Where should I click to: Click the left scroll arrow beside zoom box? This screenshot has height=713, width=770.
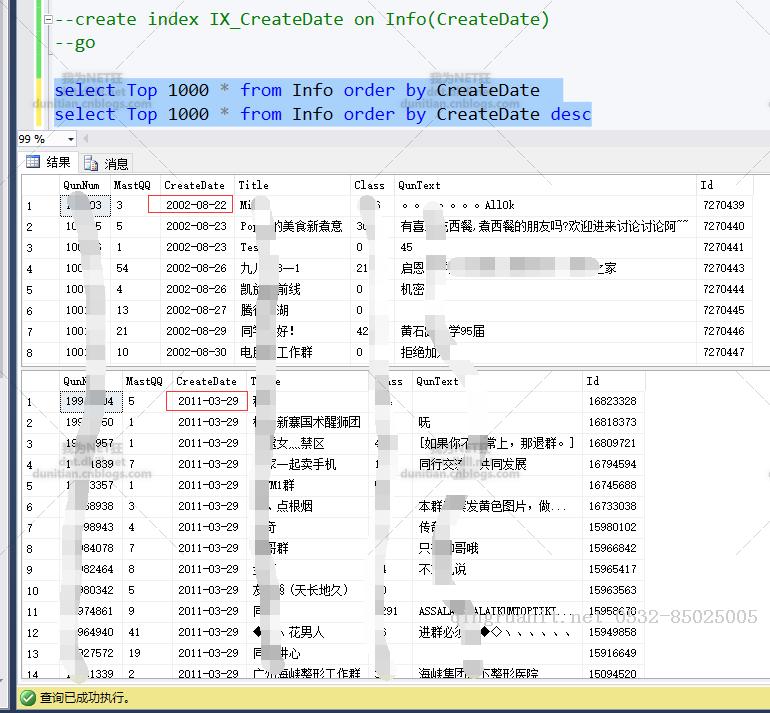86,139
